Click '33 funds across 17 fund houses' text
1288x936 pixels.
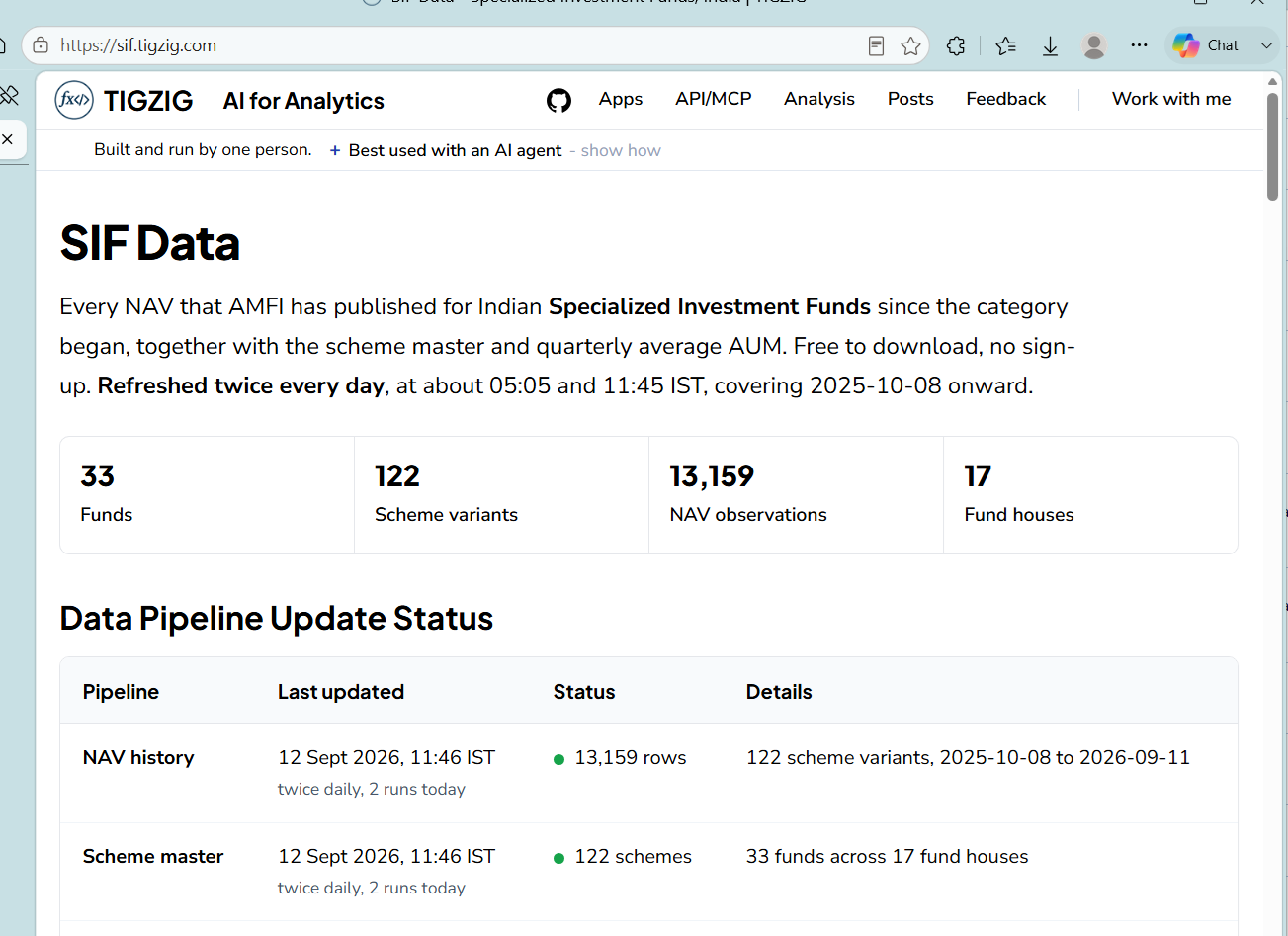click(887, 856)
